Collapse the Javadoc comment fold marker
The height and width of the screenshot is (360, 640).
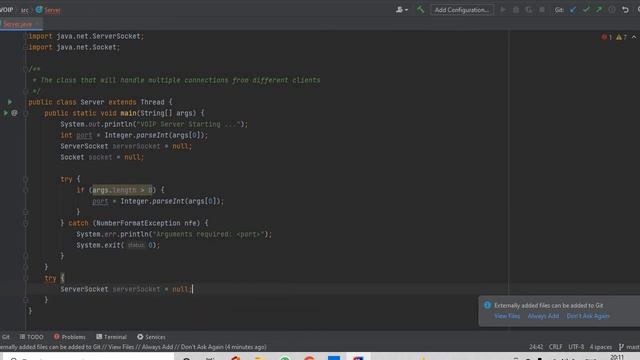[x=26, y=69]
